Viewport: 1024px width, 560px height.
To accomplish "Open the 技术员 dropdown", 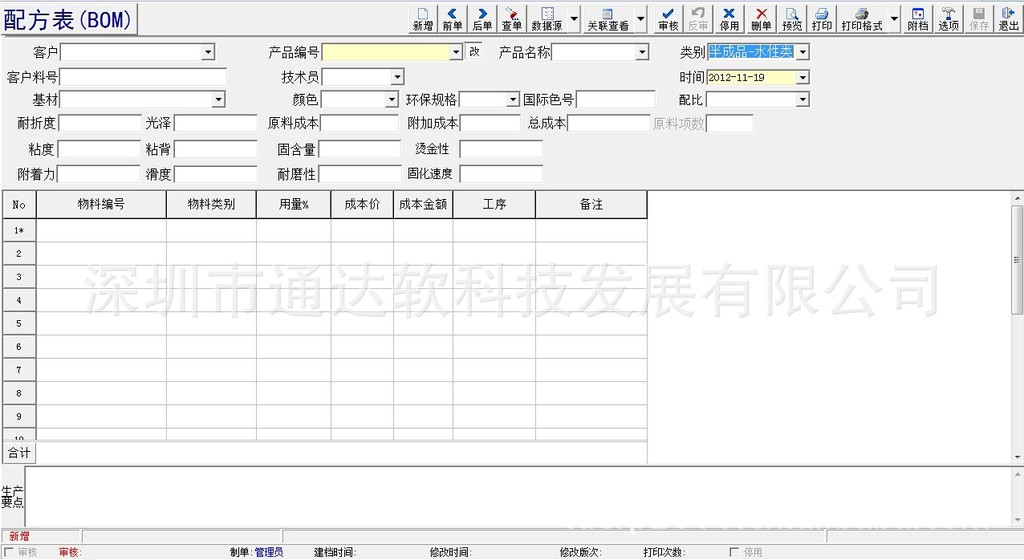I will click(397, 78).
